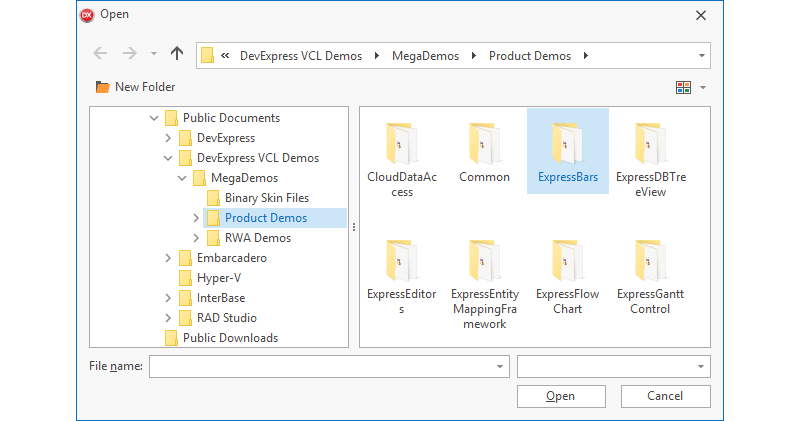Go up one folder level arrow

tap(177, 55)
